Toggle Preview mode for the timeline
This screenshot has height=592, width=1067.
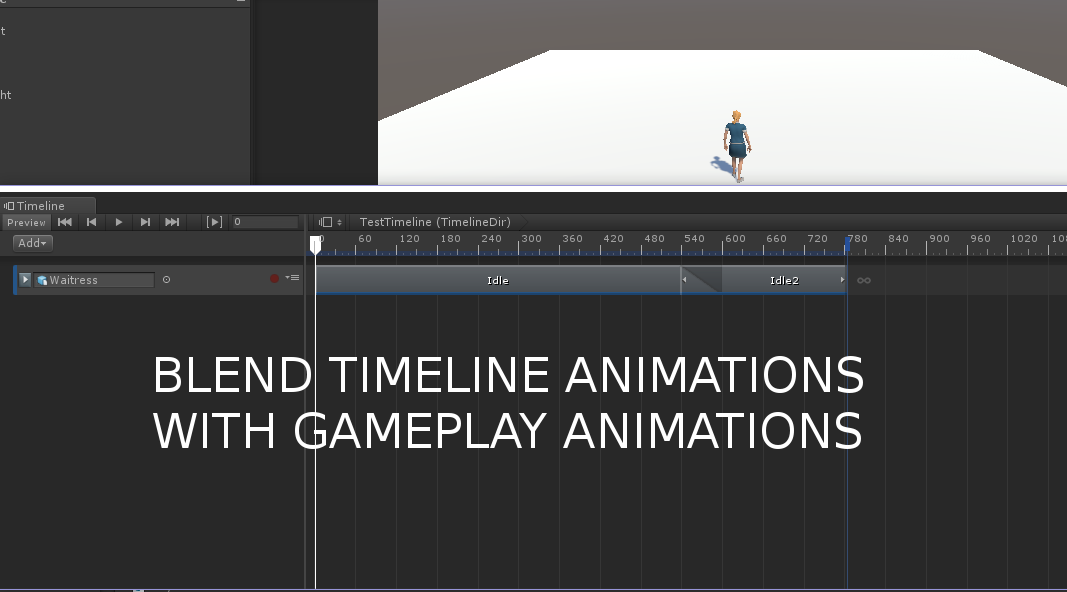(26, 222)
